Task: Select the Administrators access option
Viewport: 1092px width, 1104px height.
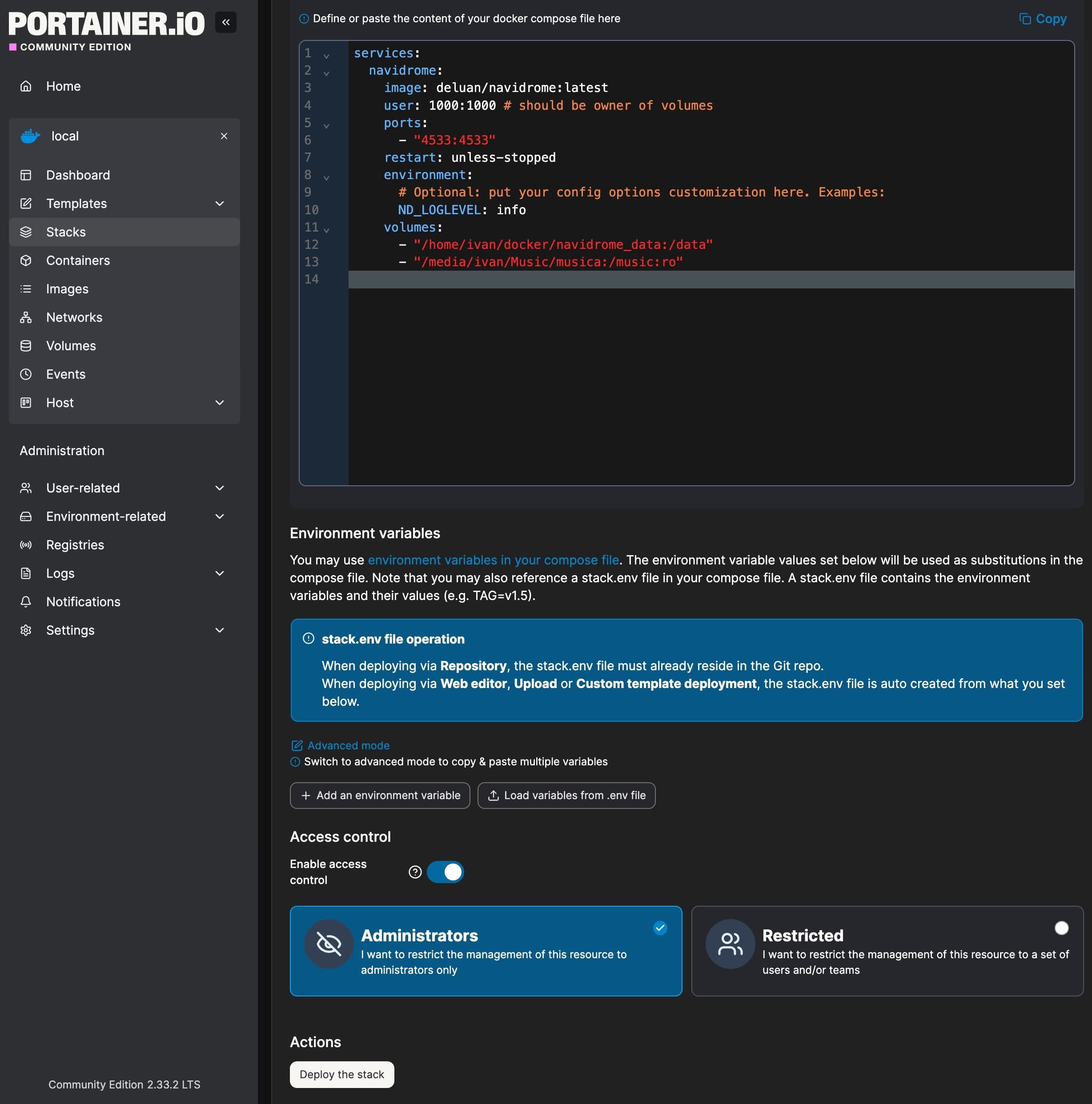Action: pos(486,951)
